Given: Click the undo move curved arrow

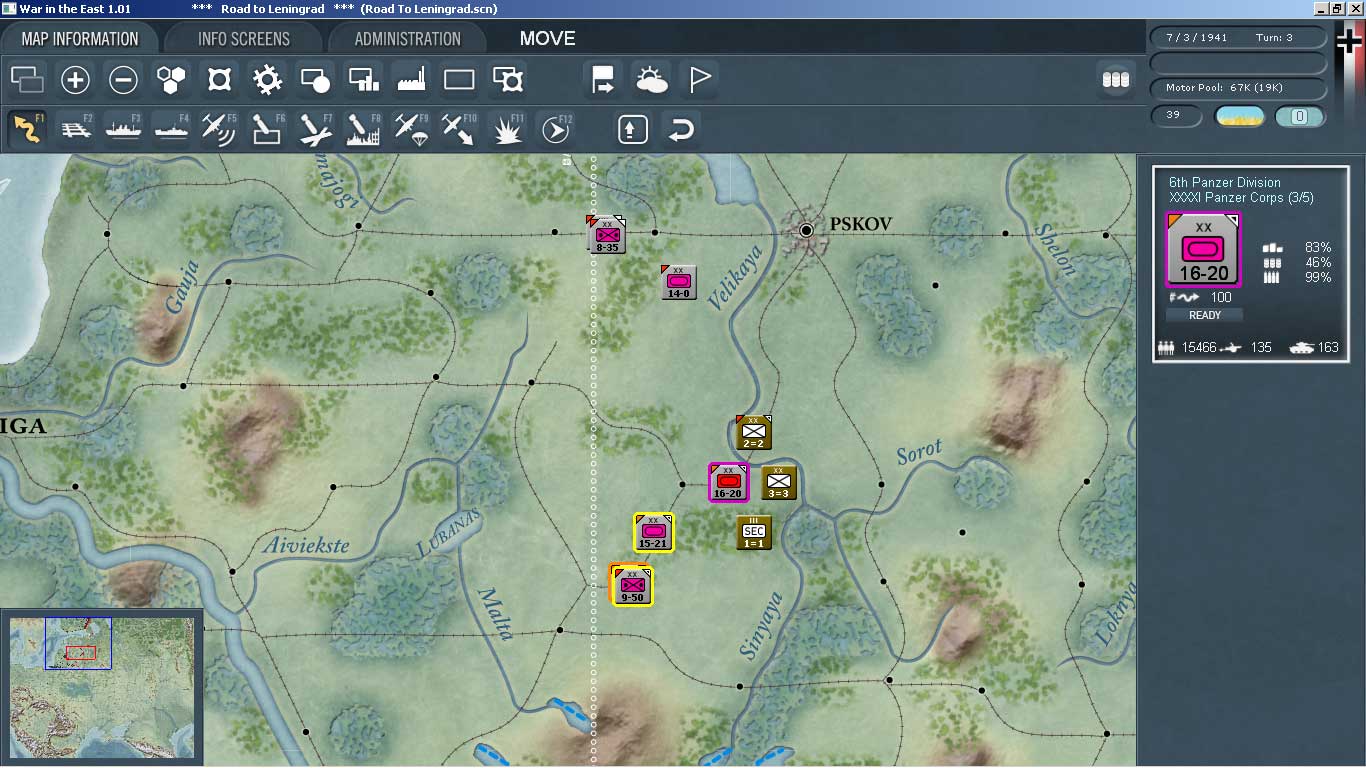Looking at the screenshot, I should [x=681, y=129].
